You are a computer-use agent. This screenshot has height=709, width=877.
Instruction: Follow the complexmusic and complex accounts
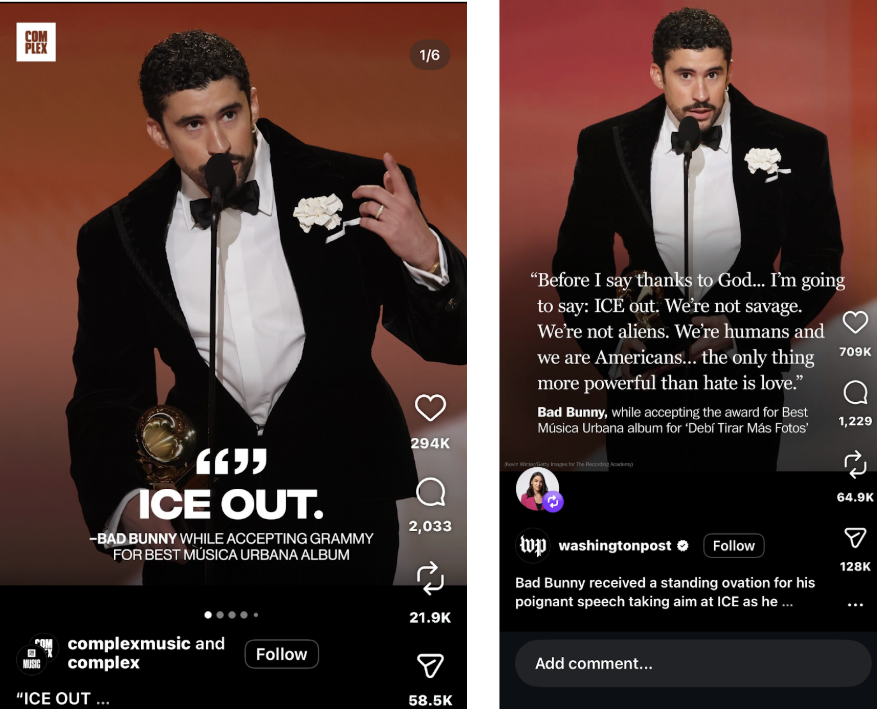pos(281,654)
